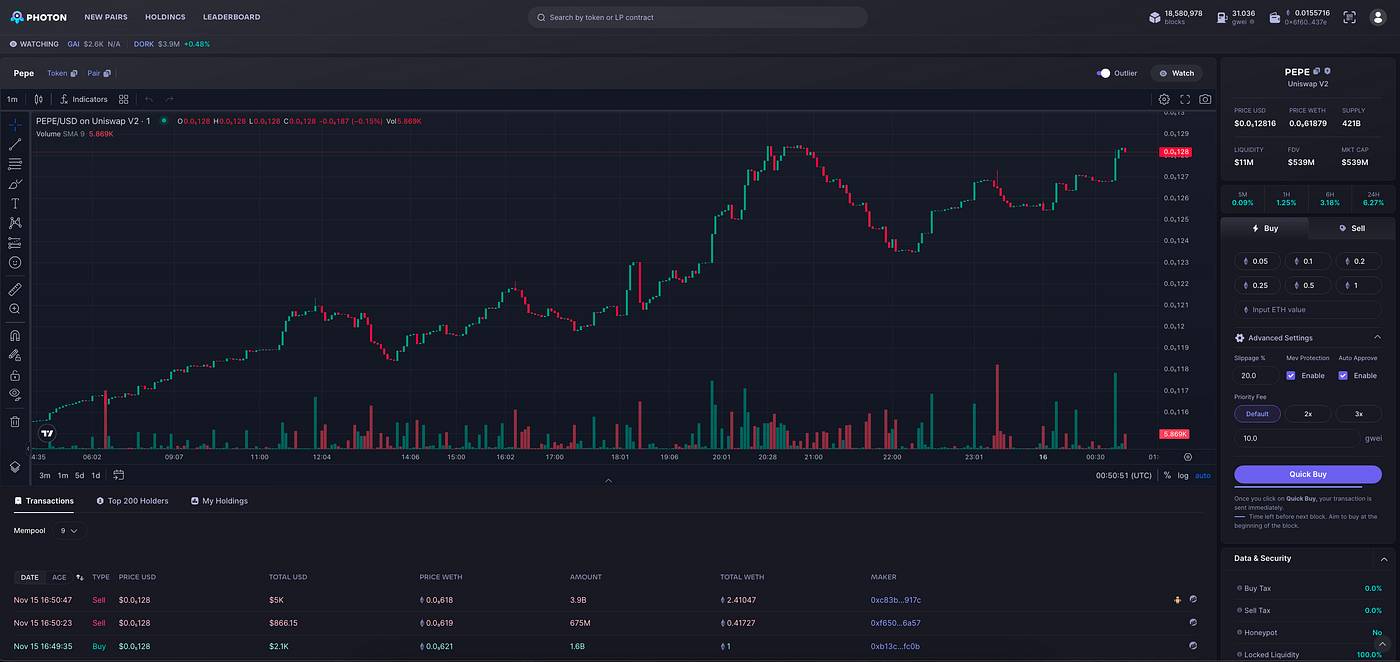Collapse the Data & Security section
1400x662 pixels.
1383,559
